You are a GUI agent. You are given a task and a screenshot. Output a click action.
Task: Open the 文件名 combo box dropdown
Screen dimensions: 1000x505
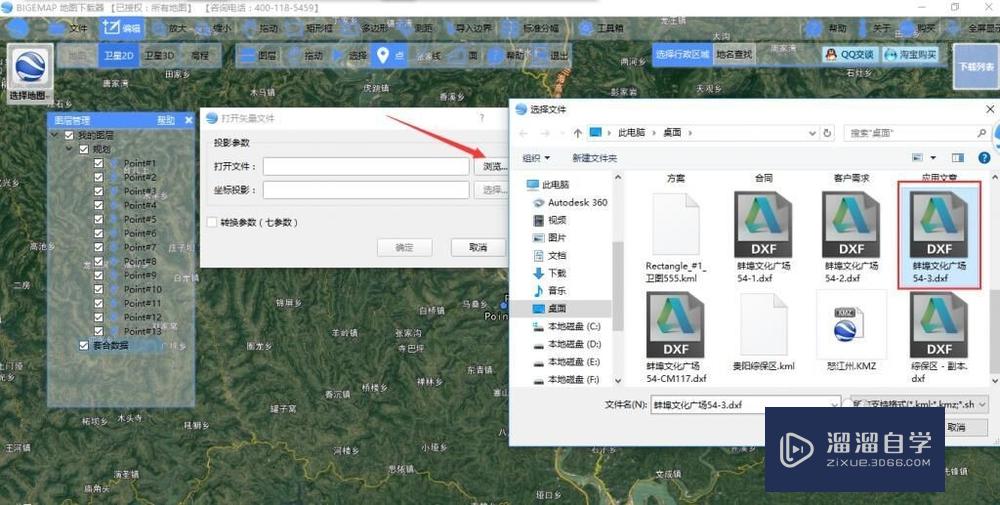click(x=834, y=404)
